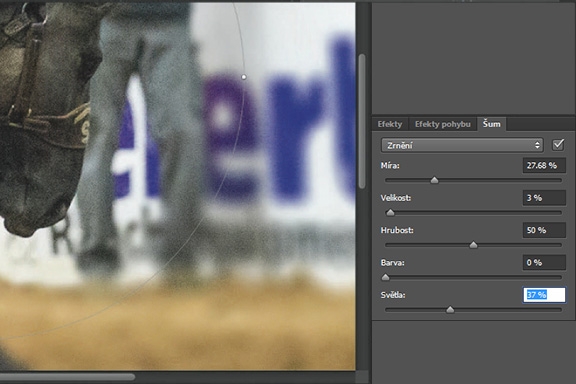576x384 pixels.
Task: Click the Hrubost slider handle
Action: [473, 245]
